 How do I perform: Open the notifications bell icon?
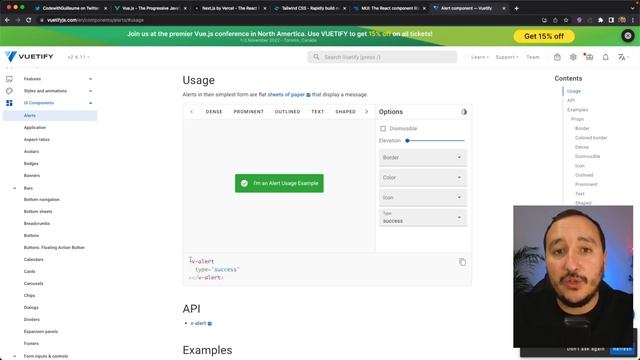click(x=606, y=57)
